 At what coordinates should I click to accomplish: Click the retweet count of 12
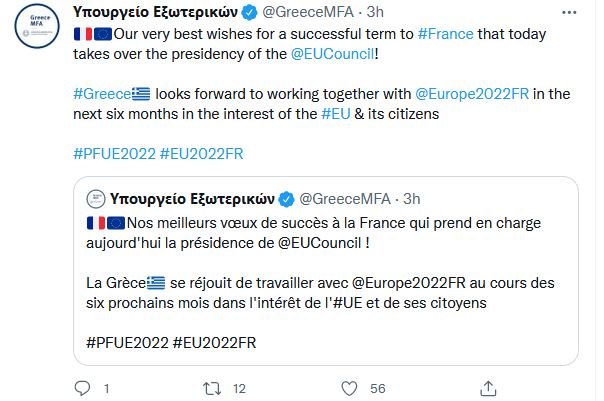(x=239, y=387)
